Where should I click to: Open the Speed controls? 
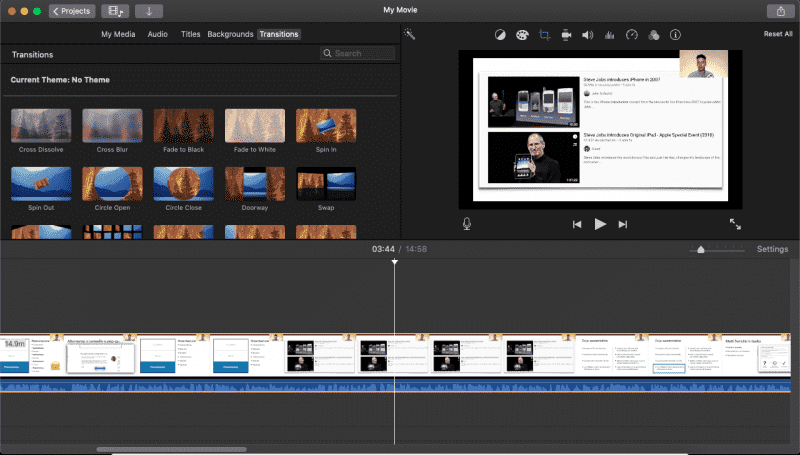pyautogui.click(x=632, y=35)
